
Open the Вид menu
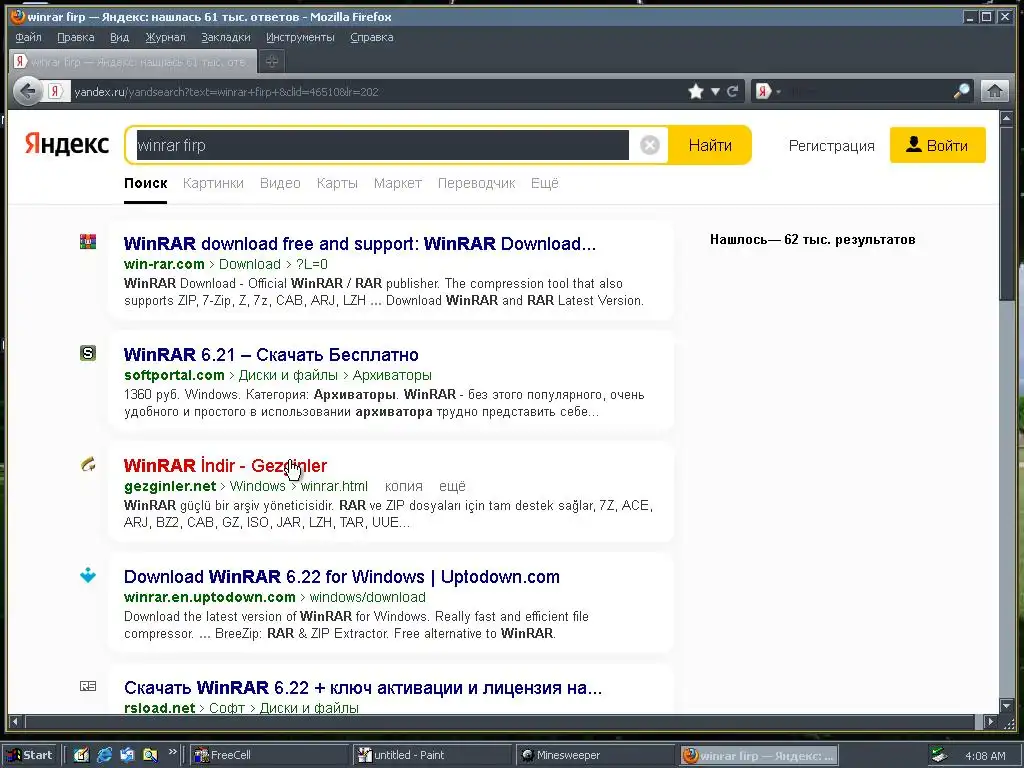[x=120, y=37]
